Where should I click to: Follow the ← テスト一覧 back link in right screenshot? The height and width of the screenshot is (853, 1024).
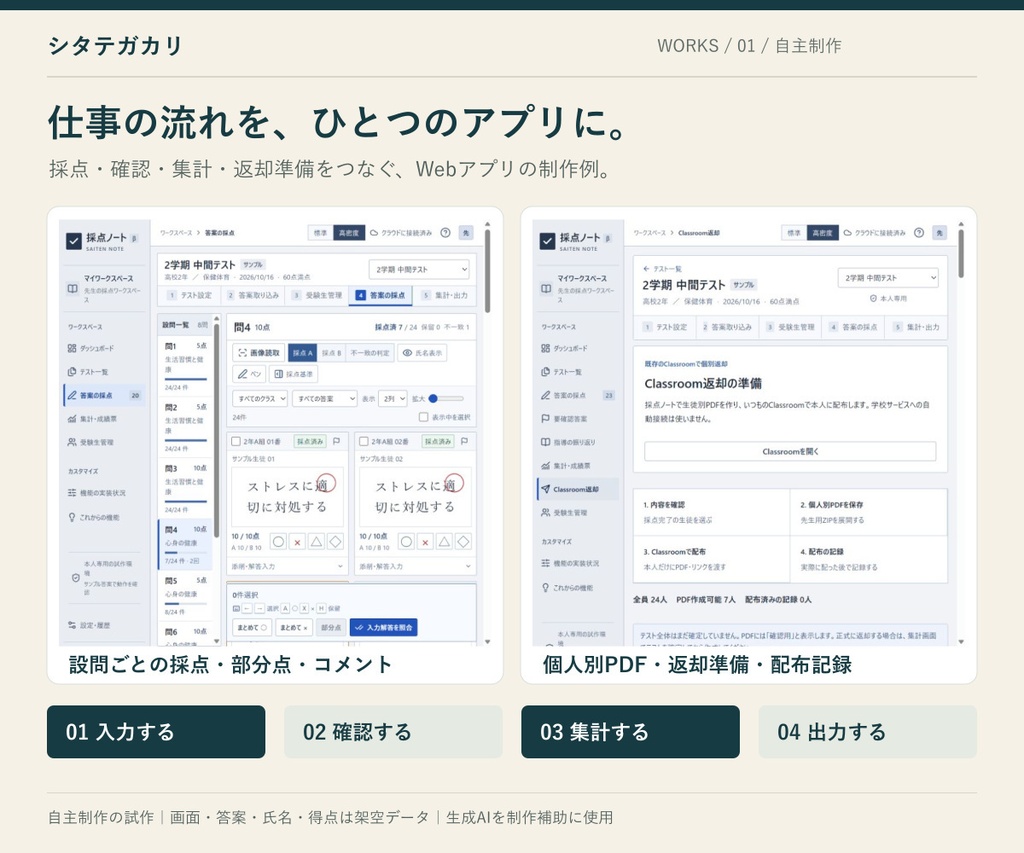(662, 268)
